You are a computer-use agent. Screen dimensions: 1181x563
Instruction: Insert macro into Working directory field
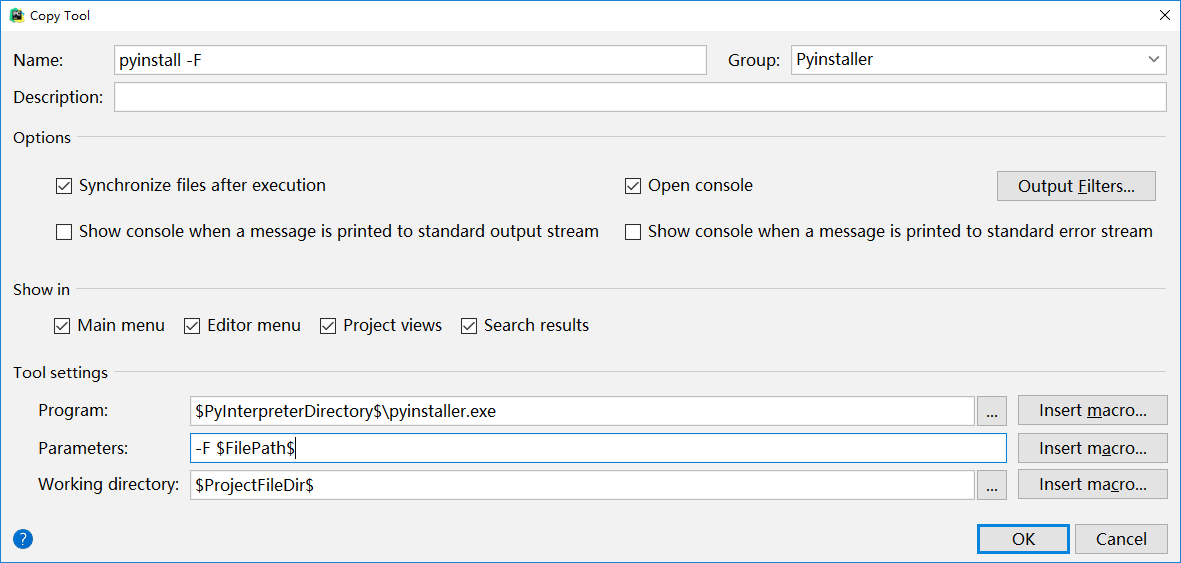pyautogui.click(x=1093, y=485)
